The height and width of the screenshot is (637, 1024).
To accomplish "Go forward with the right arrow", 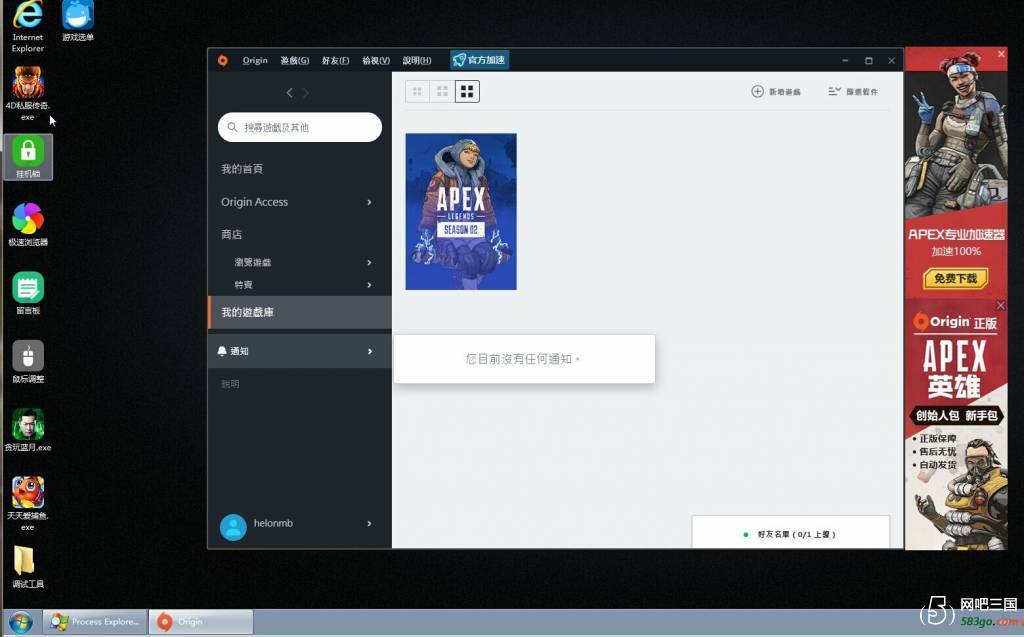I will (x=305, y=93).
